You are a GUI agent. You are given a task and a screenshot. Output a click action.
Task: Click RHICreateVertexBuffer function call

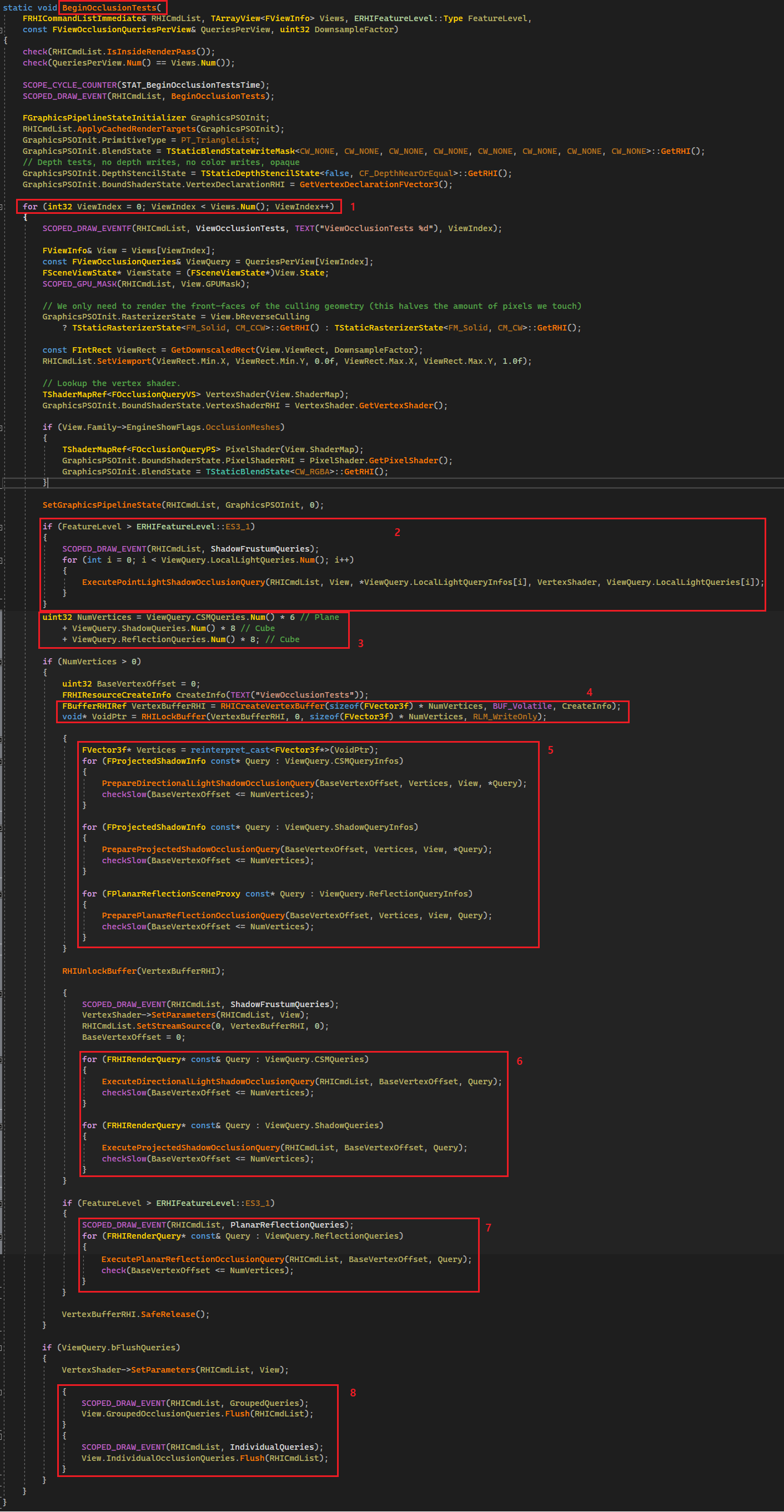pyautogui.click(x=272, y=707)
